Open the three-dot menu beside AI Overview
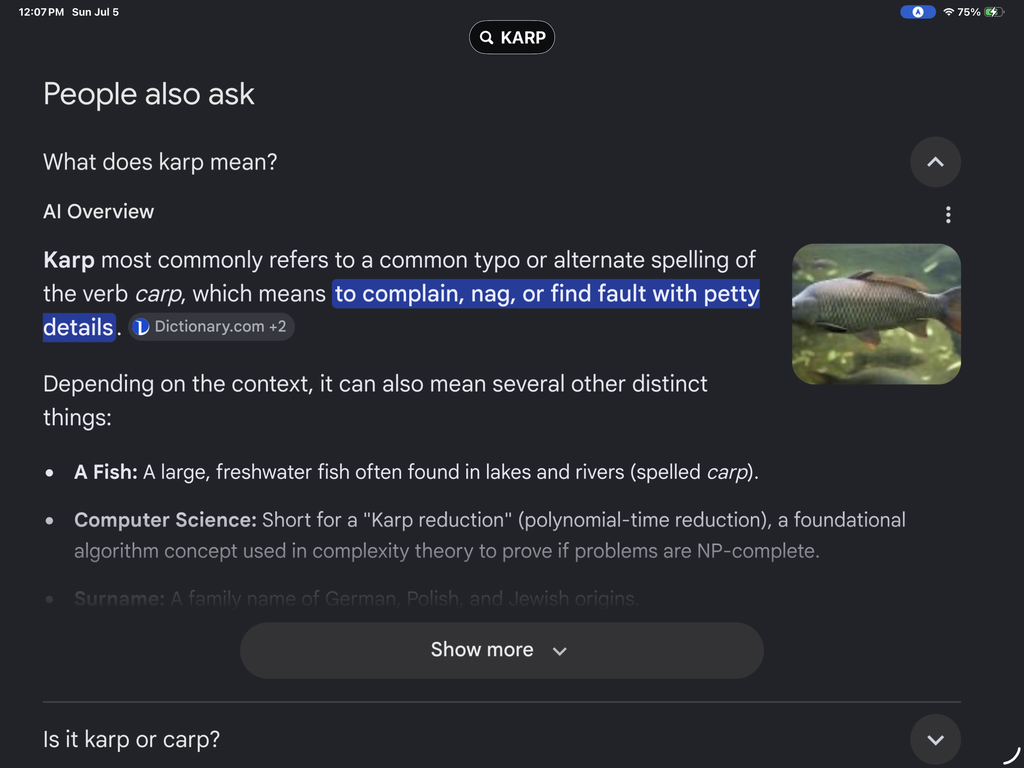The height and width of the screenshot is (768, 1024). point(948,215)
